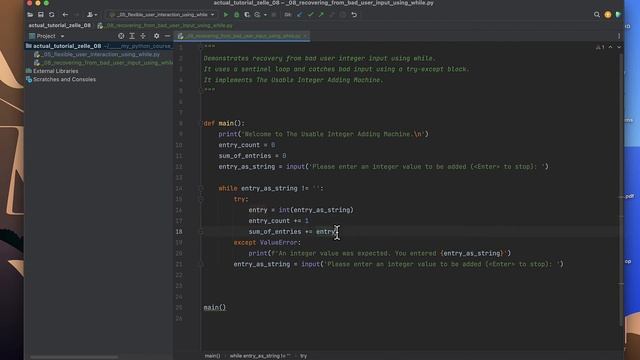Screen dimensions: 640x360
Task: Open the Project view dropdown
Action: click(x=47, y=36)
